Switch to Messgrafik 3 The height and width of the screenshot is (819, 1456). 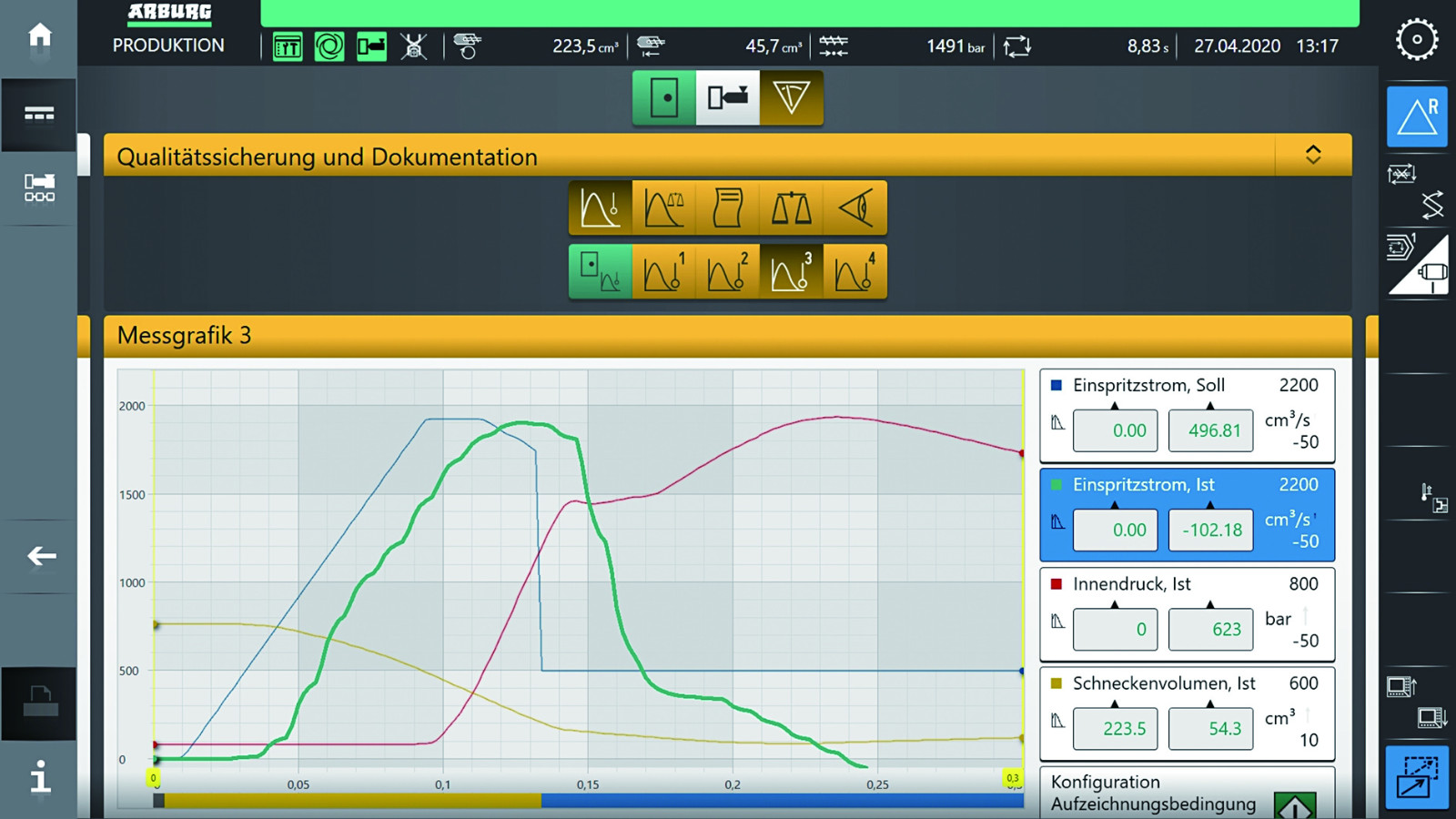coord(792,271)
